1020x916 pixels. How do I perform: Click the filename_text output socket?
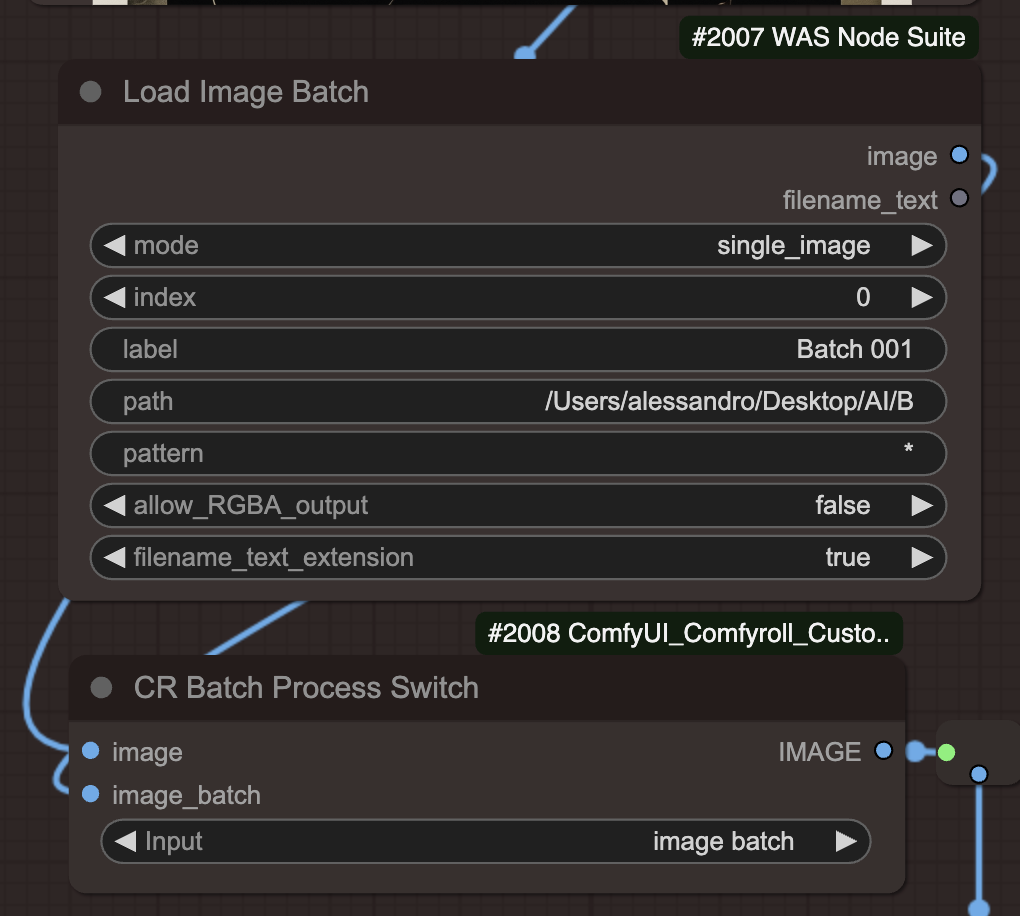(959, 199)
